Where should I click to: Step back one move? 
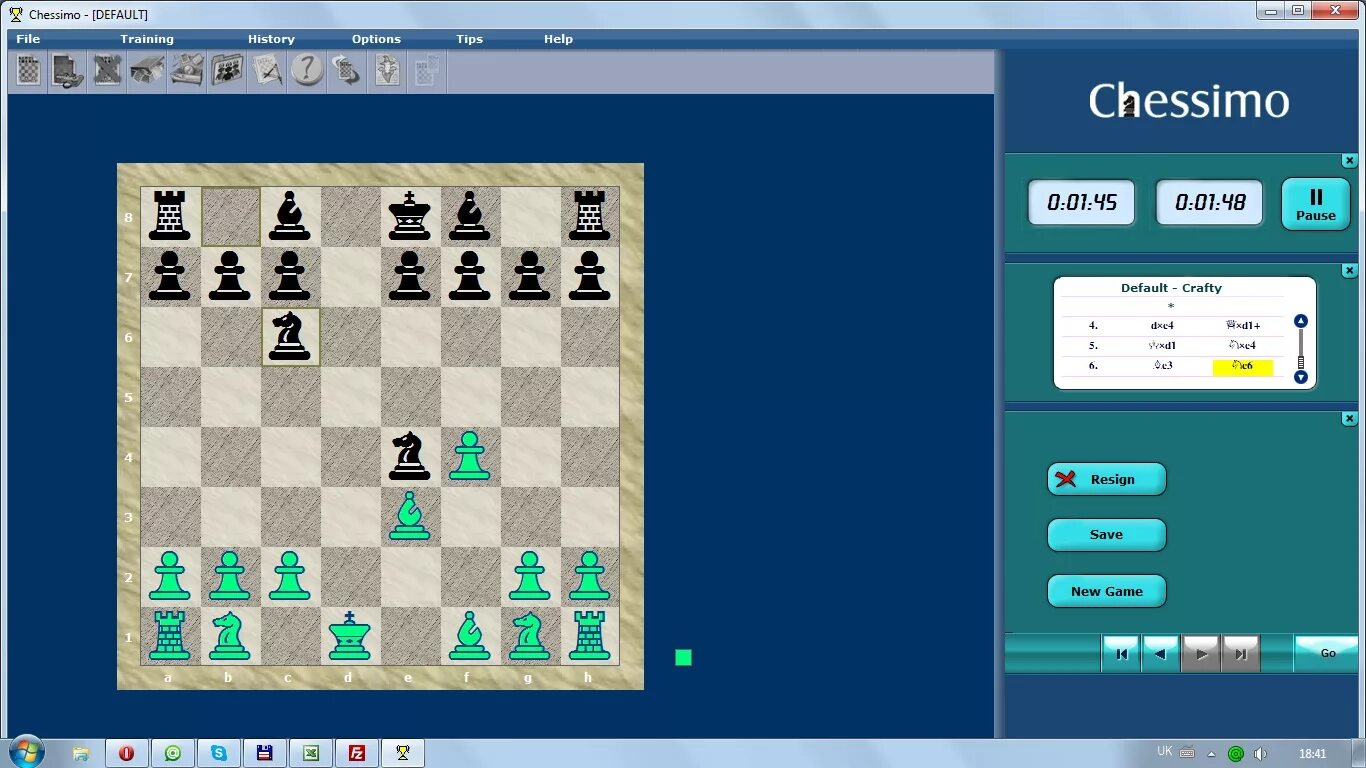click(x=1161, y=654)
